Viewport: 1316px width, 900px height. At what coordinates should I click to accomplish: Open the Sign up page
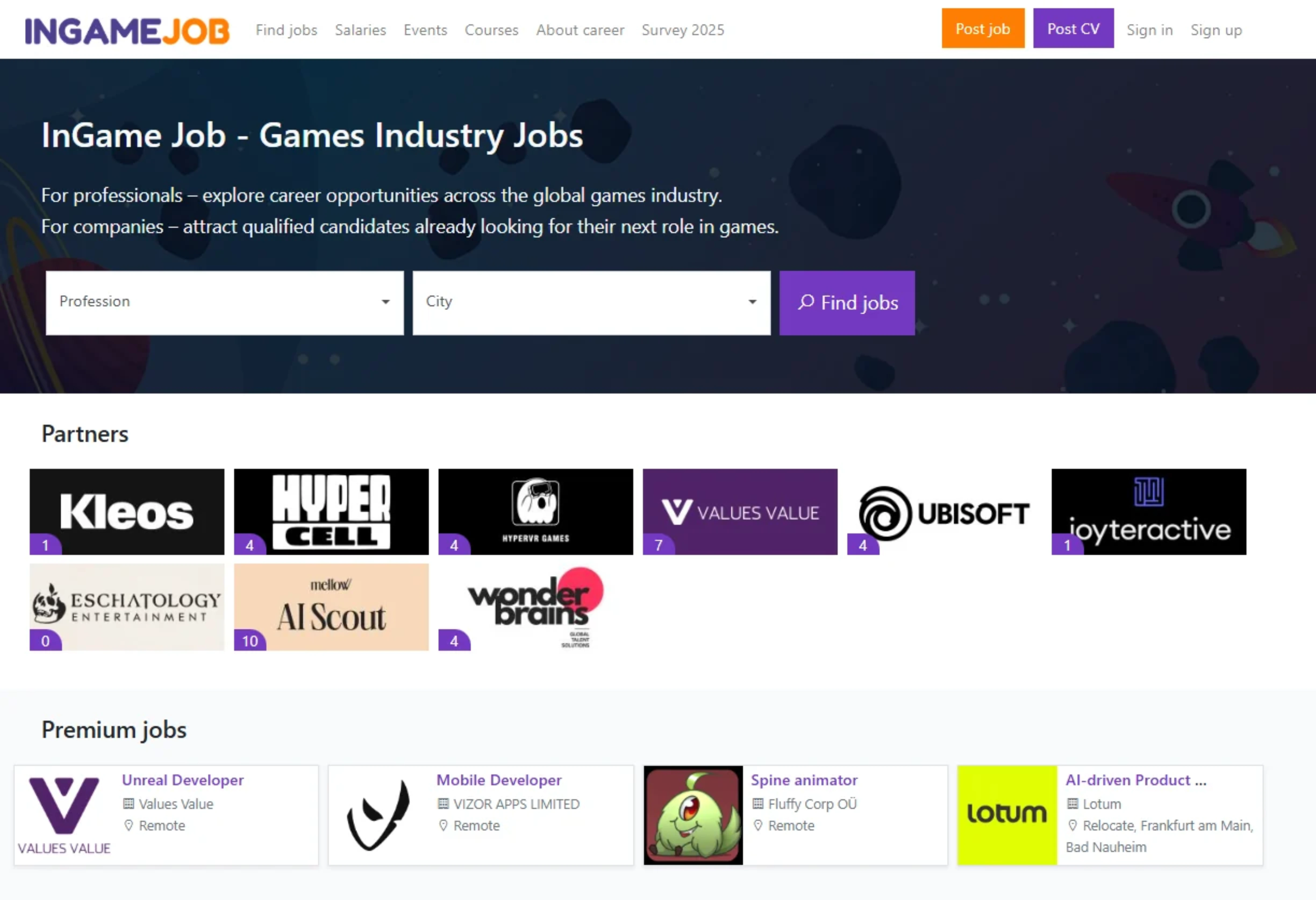(x=1216, y=30)
